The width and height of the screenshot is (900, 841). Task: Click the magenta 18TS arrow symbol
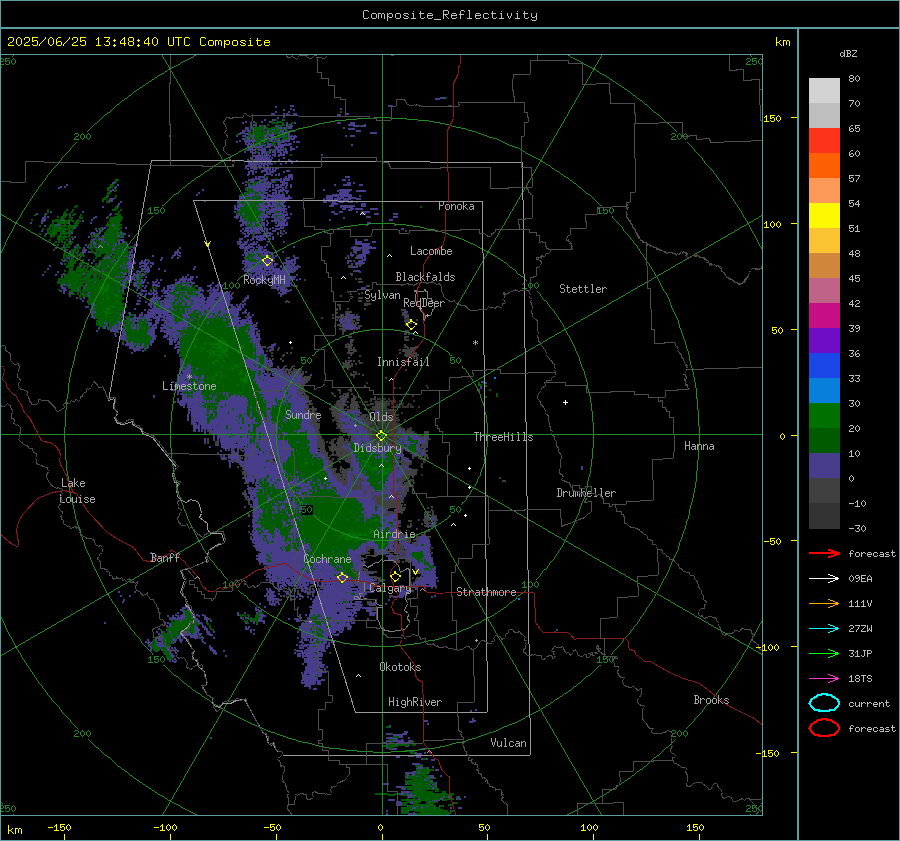pyautogui.click(x=824, y=679)
